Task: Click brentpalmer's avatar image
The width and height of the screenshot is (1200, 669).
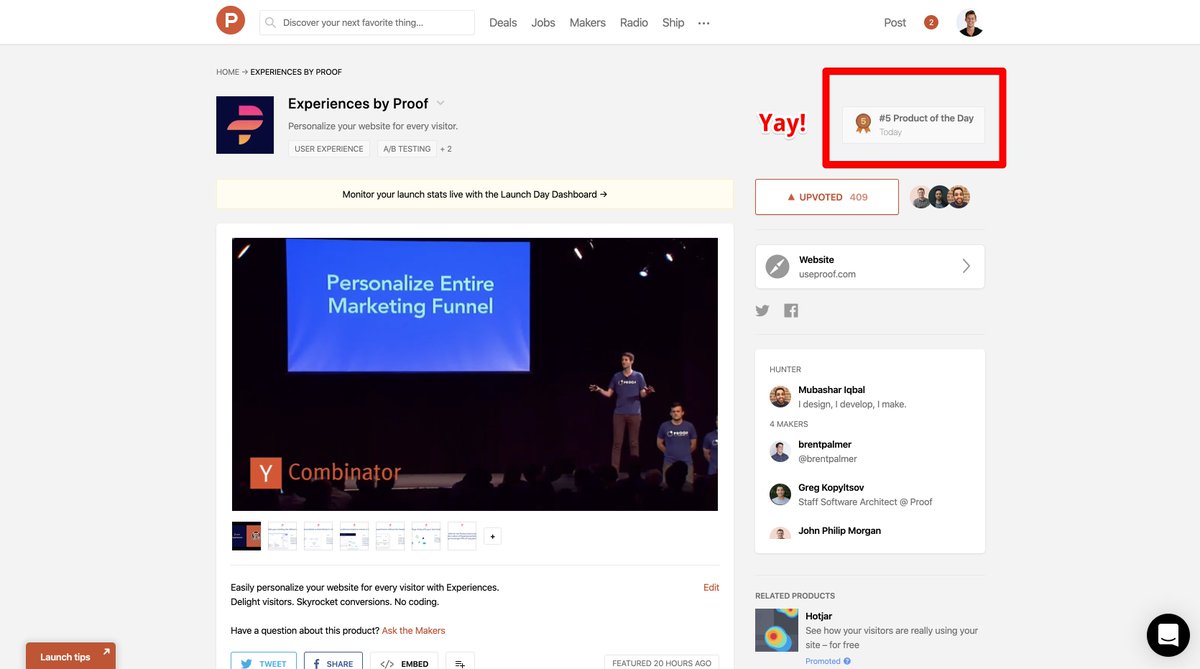Action: coord(780,451)
